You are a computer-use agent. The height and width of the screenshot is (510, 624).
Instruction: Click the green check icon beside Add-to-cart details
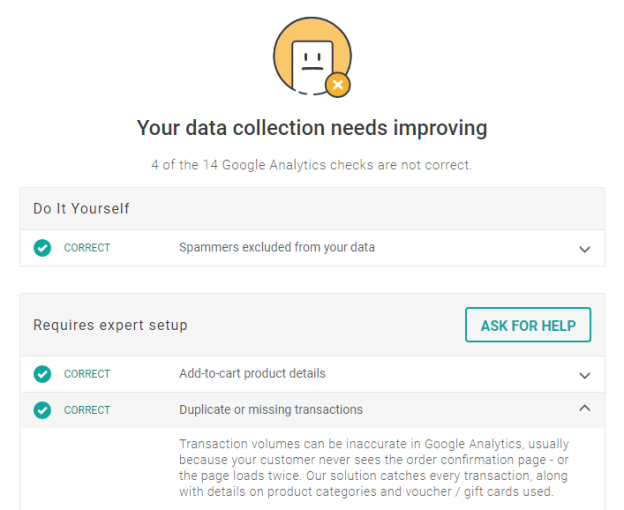coord(42,374)
